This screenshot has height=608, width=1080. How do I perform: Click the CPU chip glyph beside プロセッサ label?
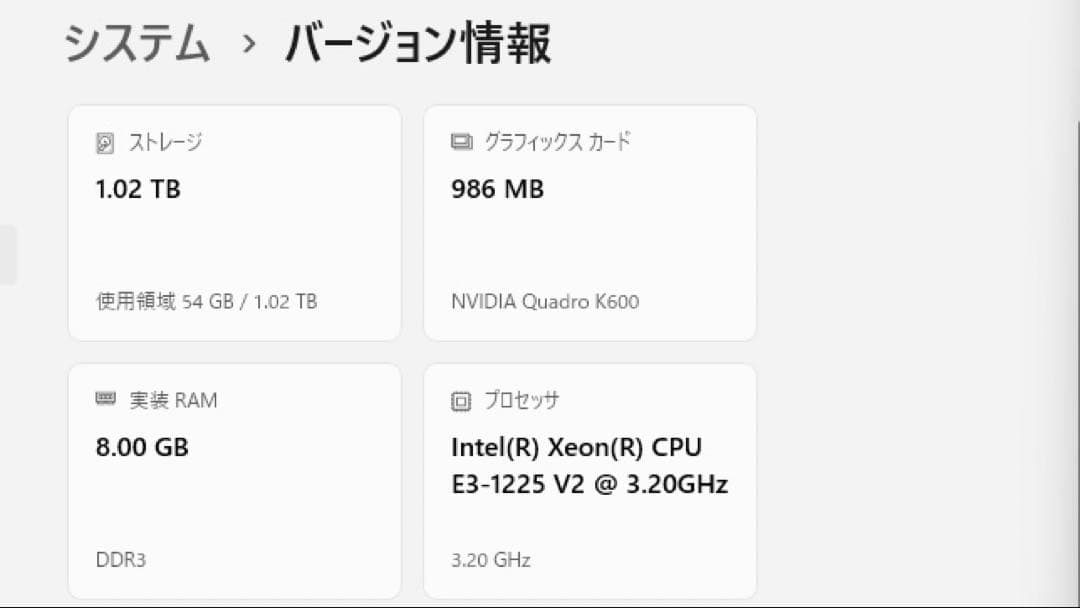click(460, 400)
